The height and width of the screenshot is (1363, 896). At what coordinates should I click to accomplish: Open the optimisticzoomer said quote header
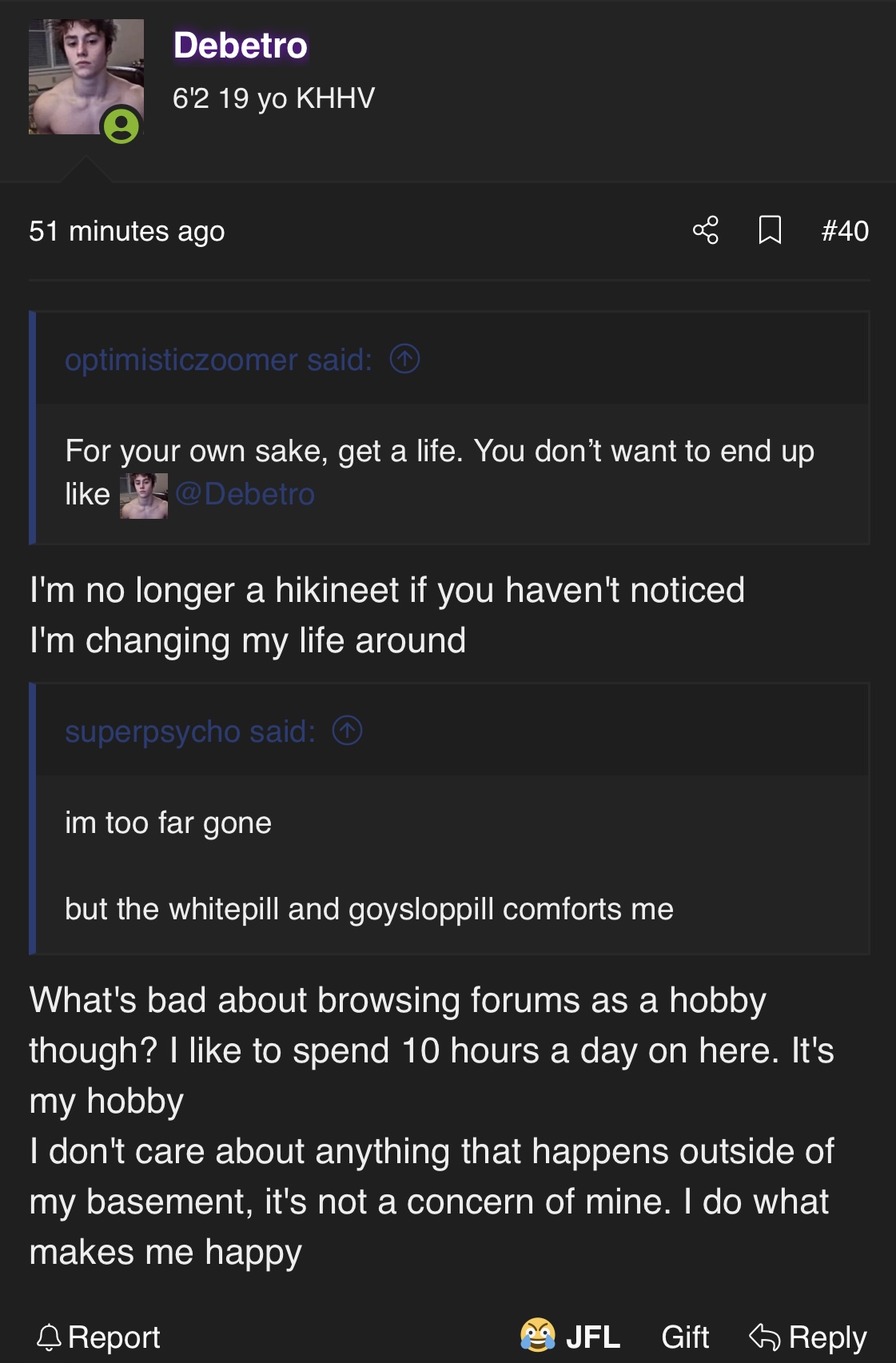point(218,360)
